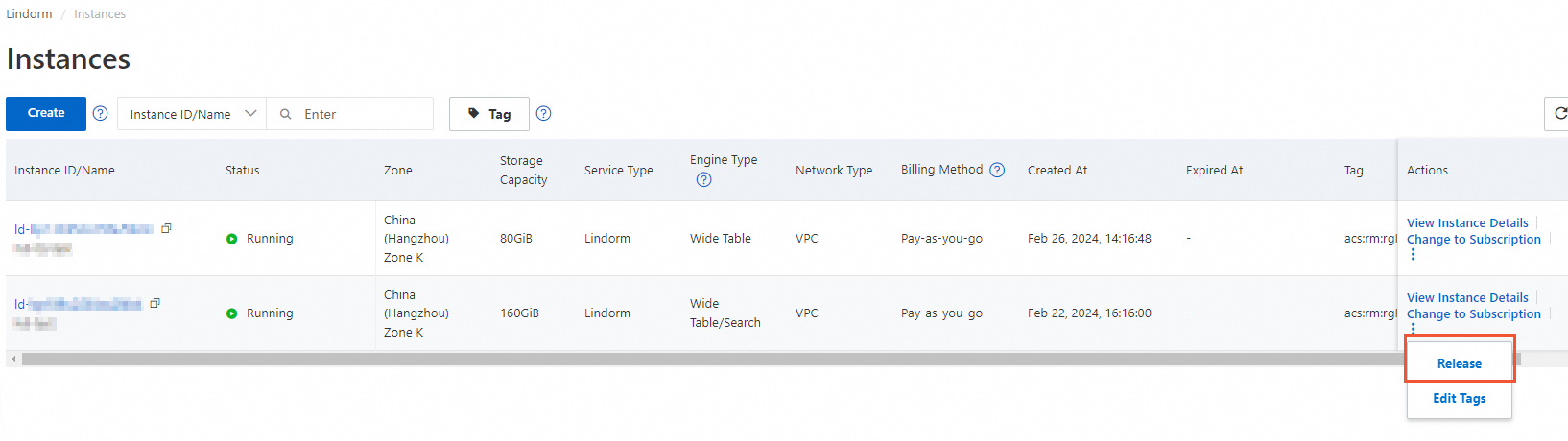This screenshot has height=441, width=1568.
Task: Click the help icon next to Tag button
Action: (x=543, y=113)
